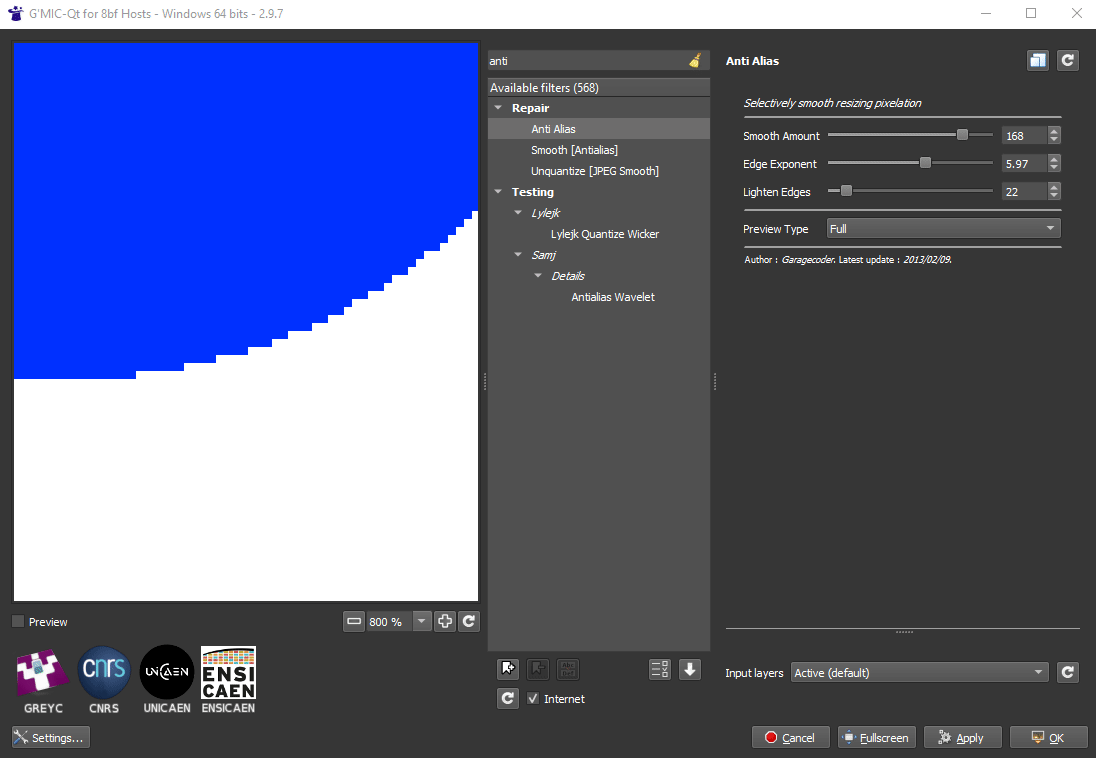Select the Smooth [Antialias] filter
1096x758 pixels.
coord(575,149)
